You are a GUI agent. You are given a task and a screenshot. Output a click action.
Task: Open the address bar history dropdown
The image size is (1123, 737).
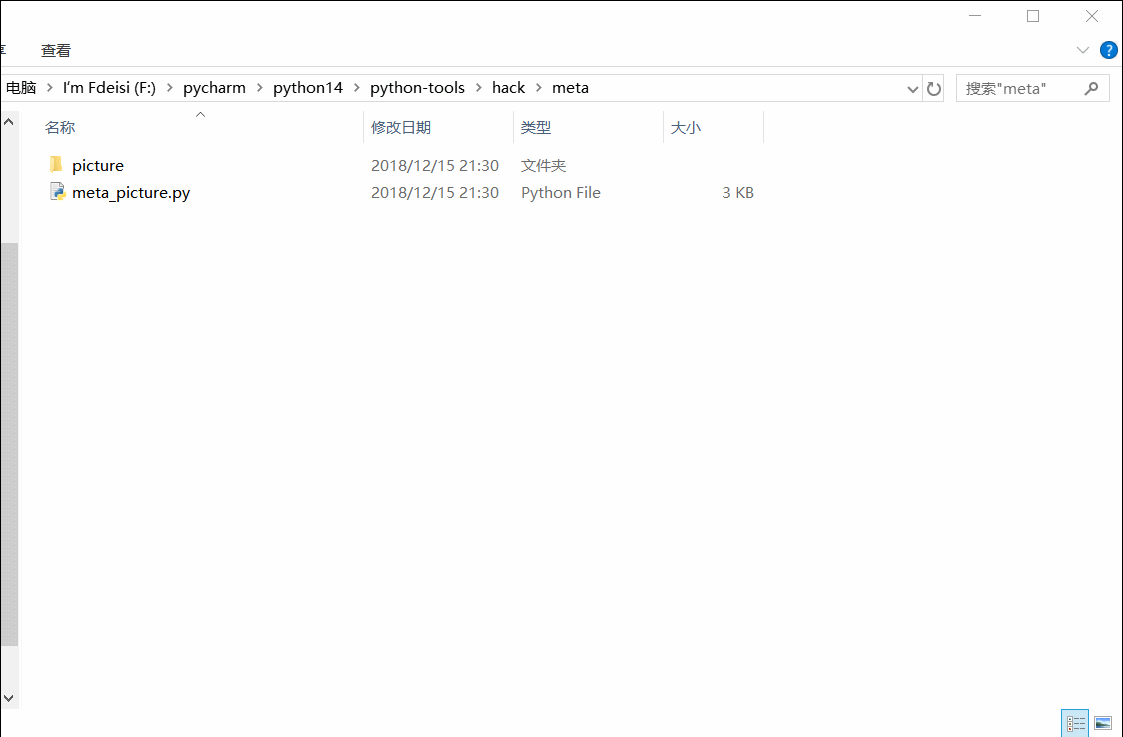(x=911, y=88)
